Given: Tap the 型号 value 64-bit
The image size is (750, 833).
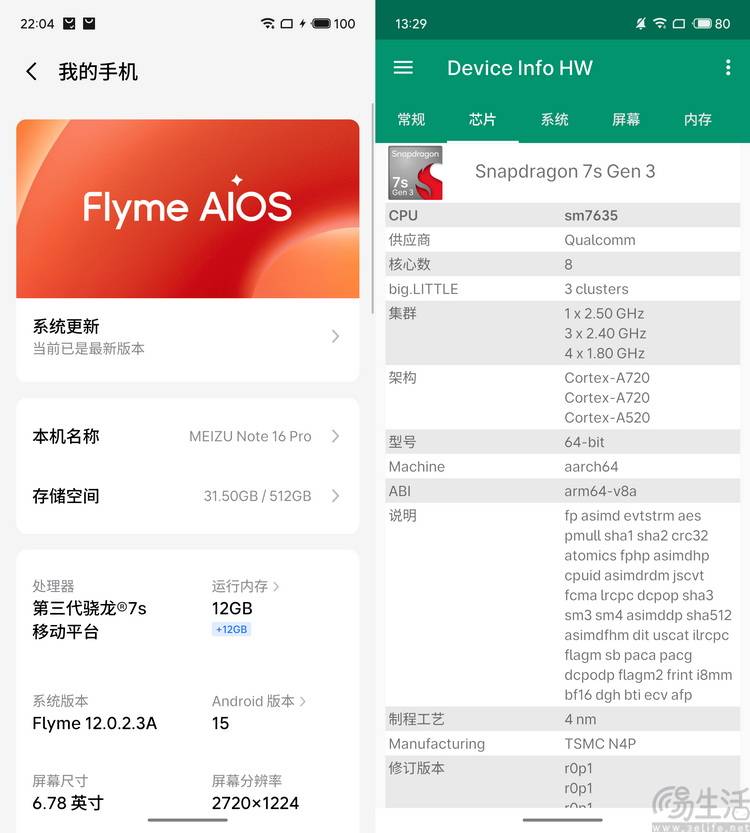Looking at the screenshot, I should pos(584,442).
